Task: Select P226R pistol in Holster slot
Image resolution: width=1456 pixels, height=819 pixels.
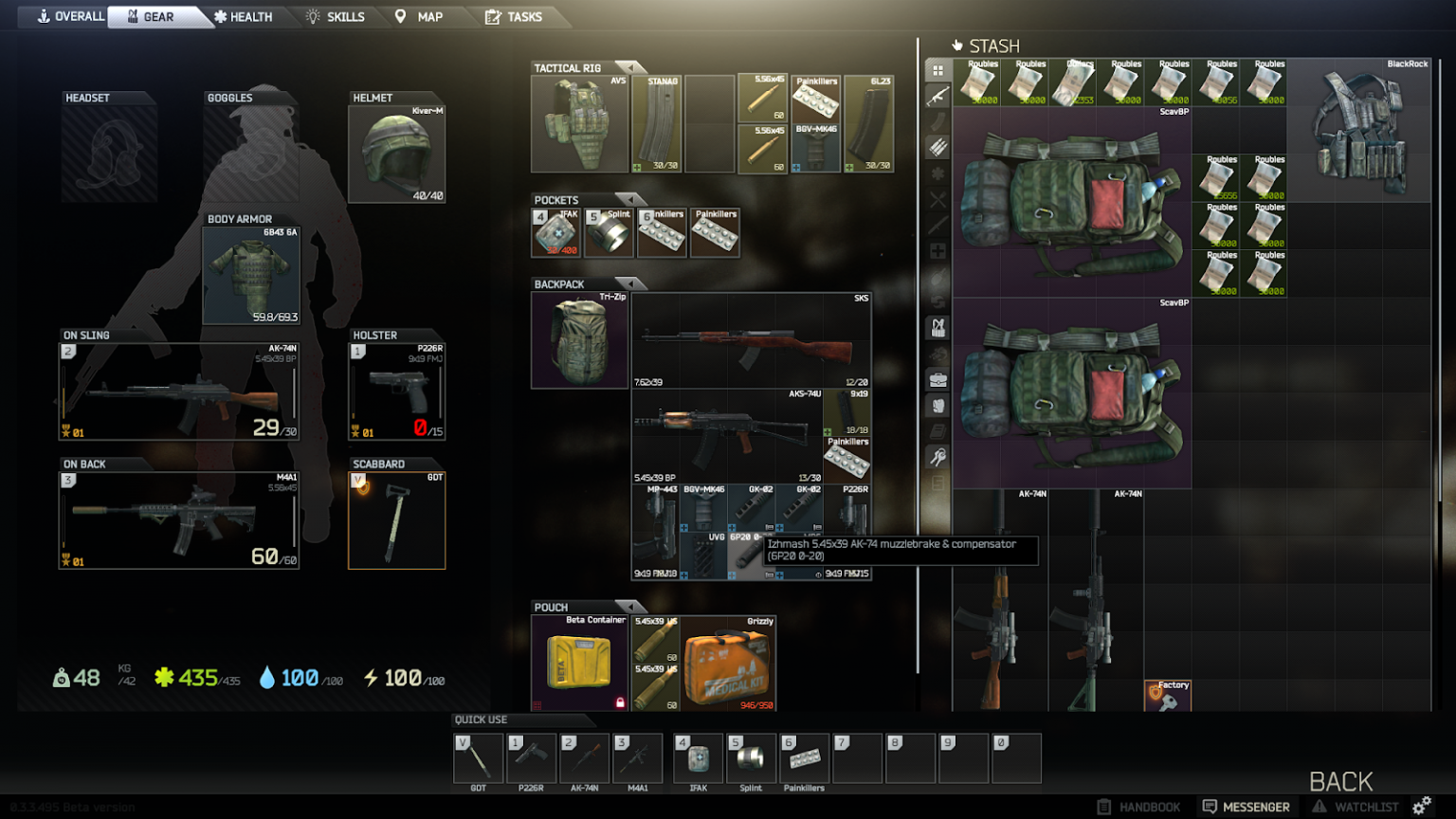Action: click(x=396, y=391)
